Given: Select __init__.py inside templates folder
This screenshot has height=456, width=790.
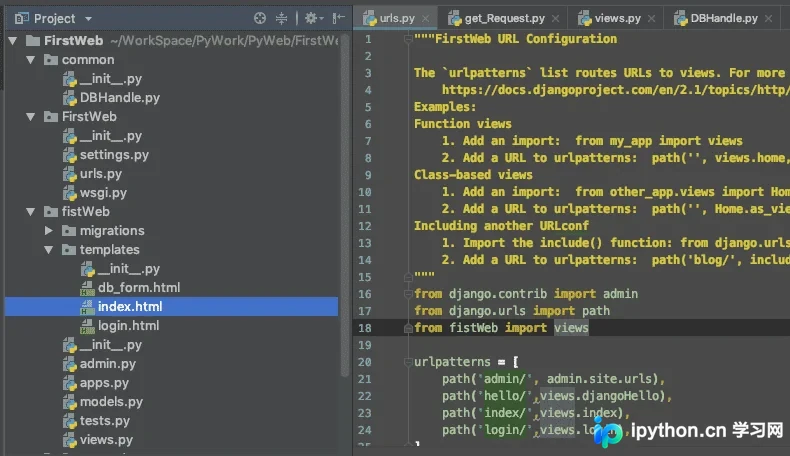Looking at the screenshot, I should (x=128, y=269).
